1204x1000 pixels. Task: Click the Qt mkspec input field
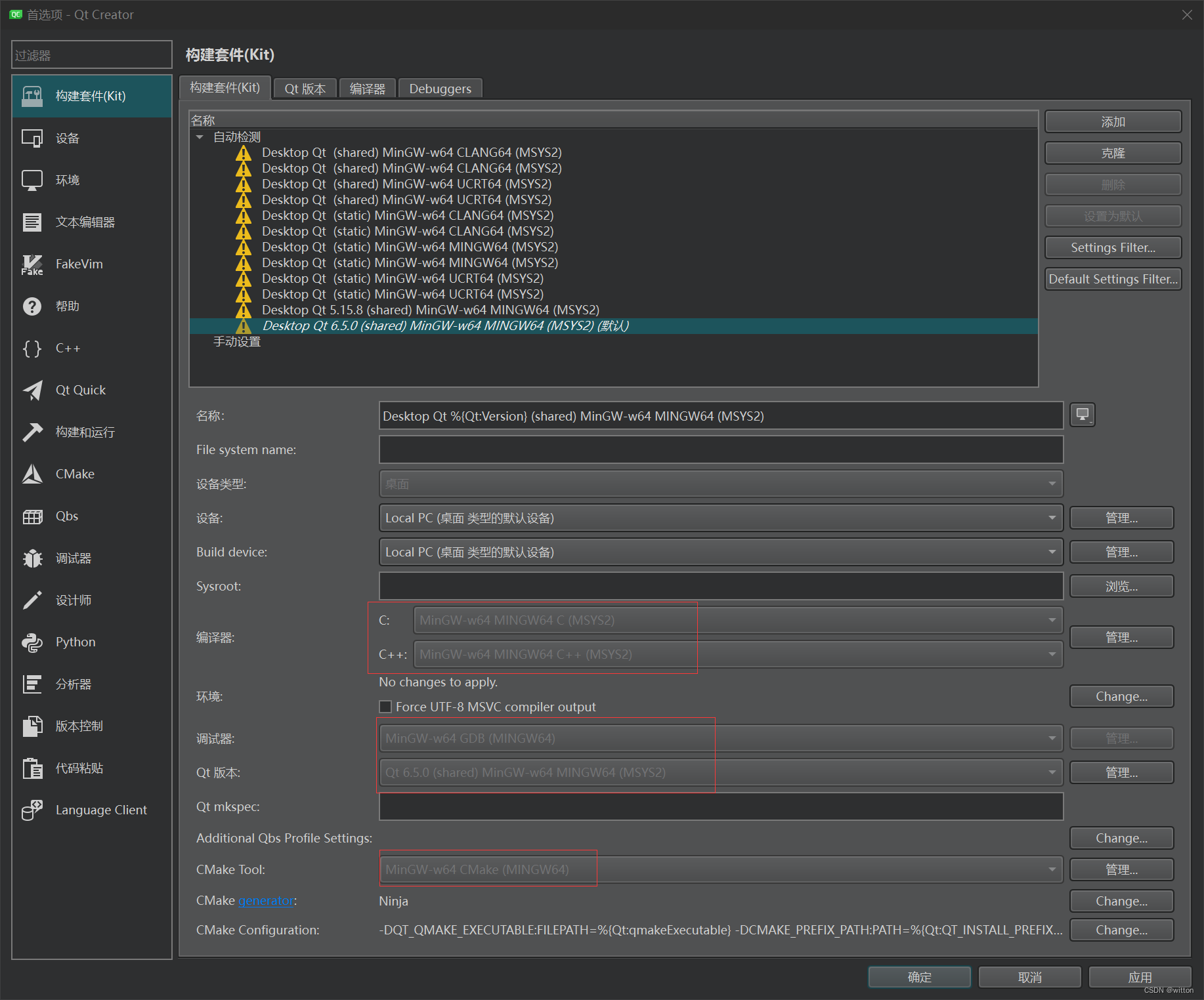pos(721,807)
